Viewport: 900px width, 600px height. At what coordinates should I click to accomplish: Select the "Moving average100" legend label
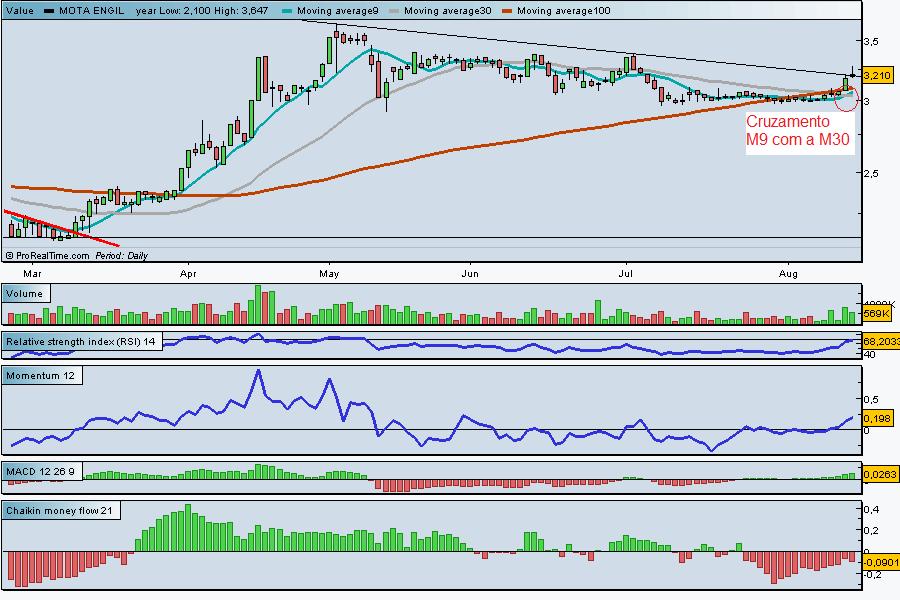pyautogui.click(x=564, y=10)
